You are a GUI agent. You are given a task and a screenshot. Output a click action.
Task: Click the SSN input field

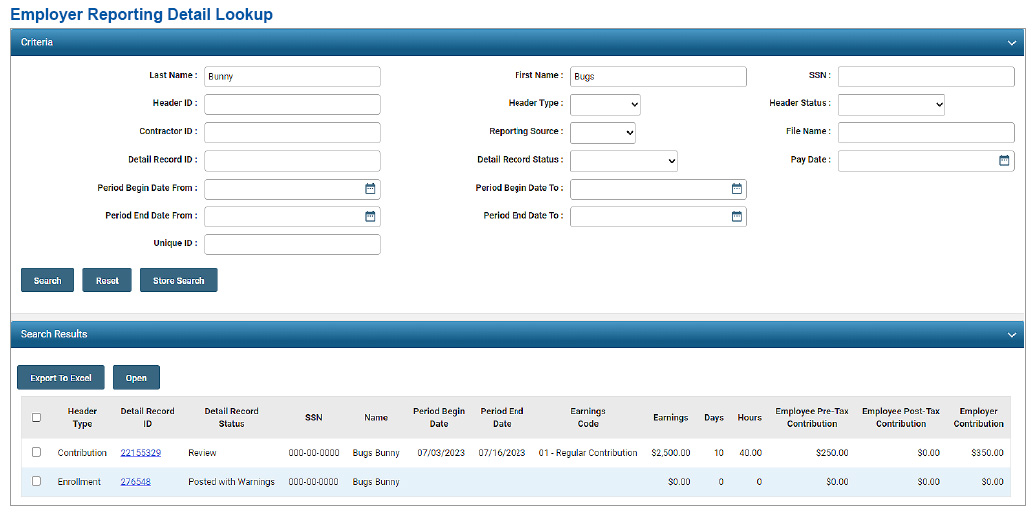click(x=926, y=77)
